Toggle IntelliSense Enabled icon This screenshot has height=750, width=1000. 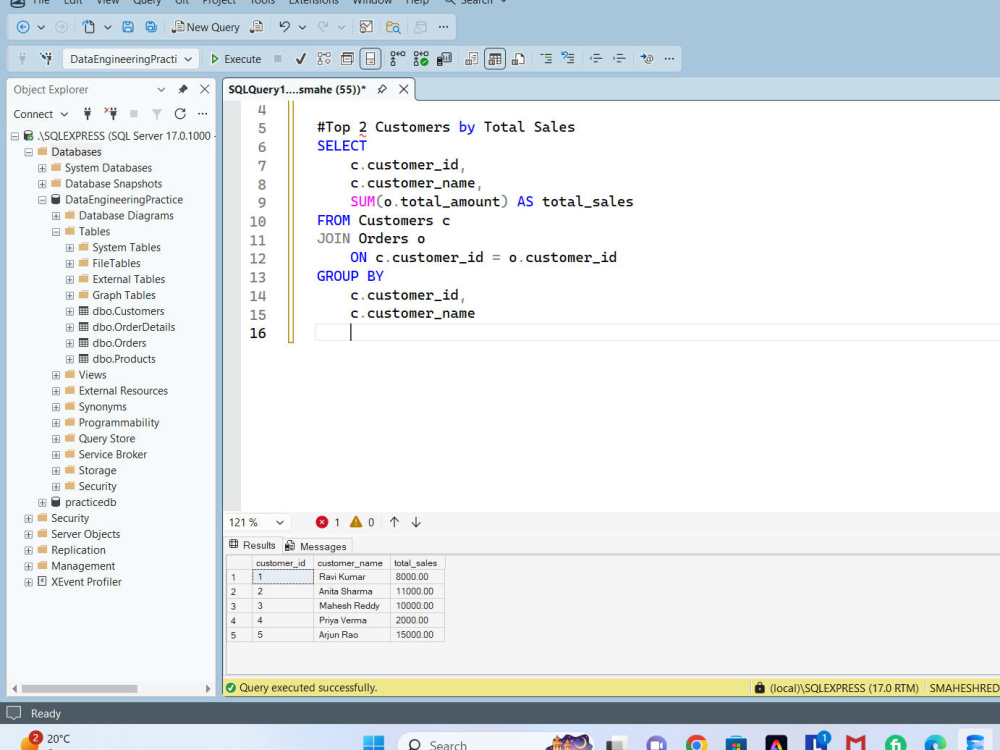pos(371,59)
